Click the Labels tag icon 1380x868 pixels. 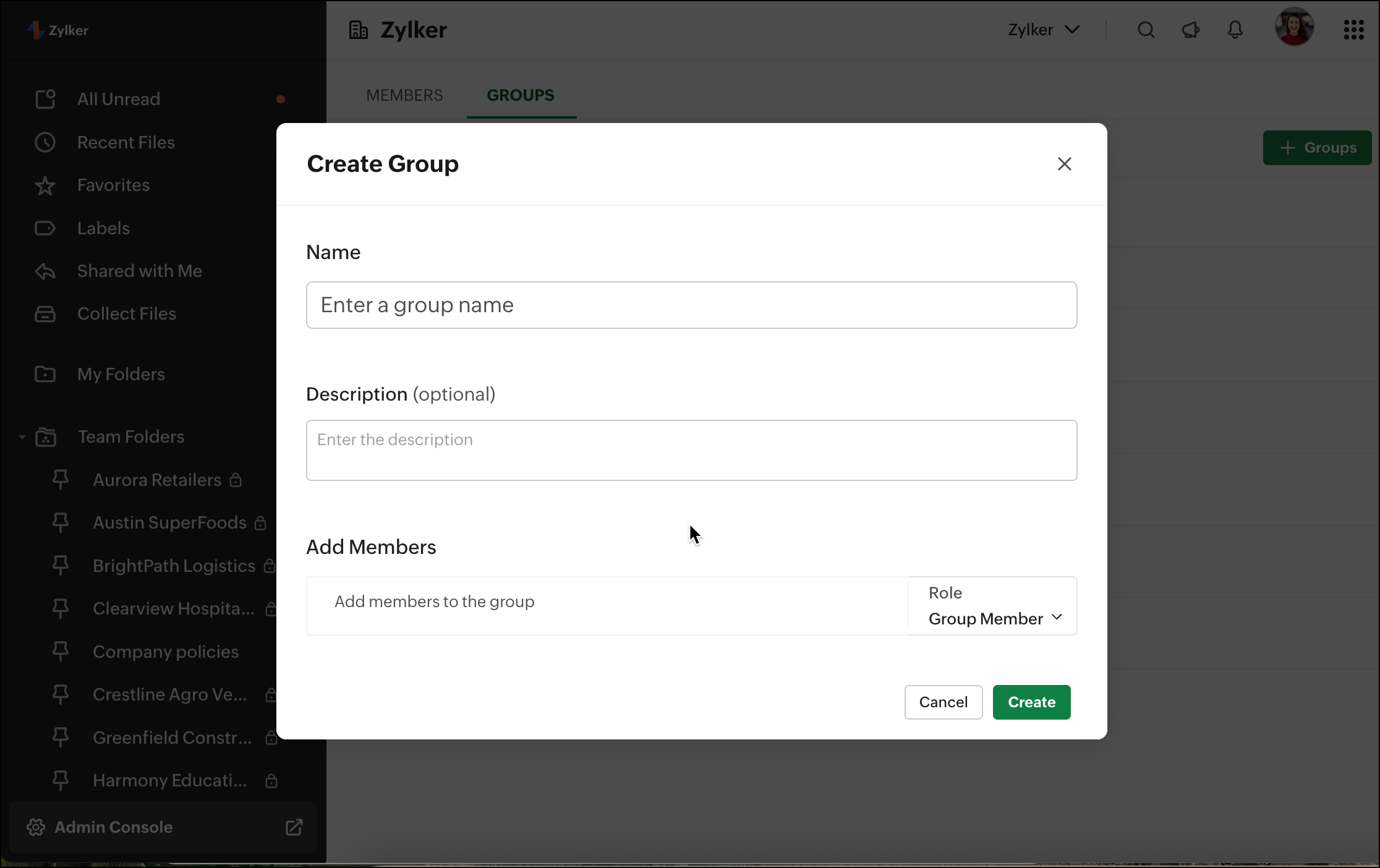pos(45,228)
